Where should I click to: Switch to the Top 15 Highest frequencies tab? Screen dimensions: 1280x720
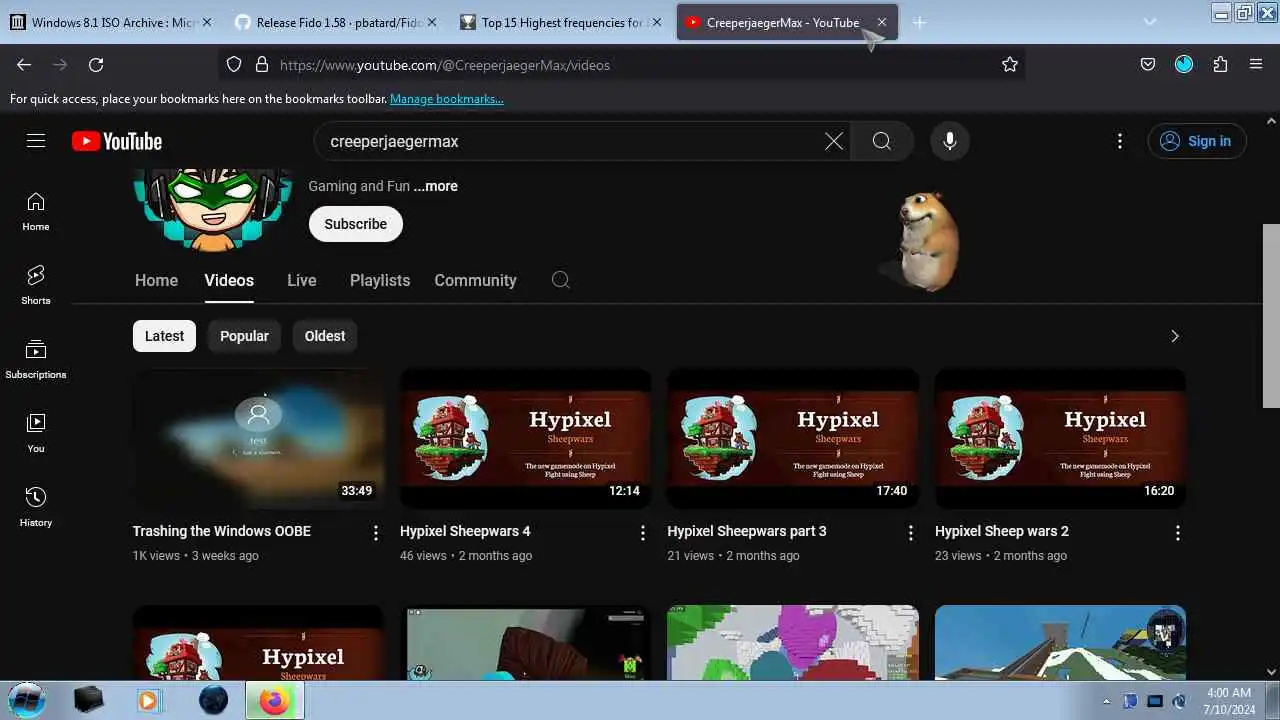[x=561, y=22]
